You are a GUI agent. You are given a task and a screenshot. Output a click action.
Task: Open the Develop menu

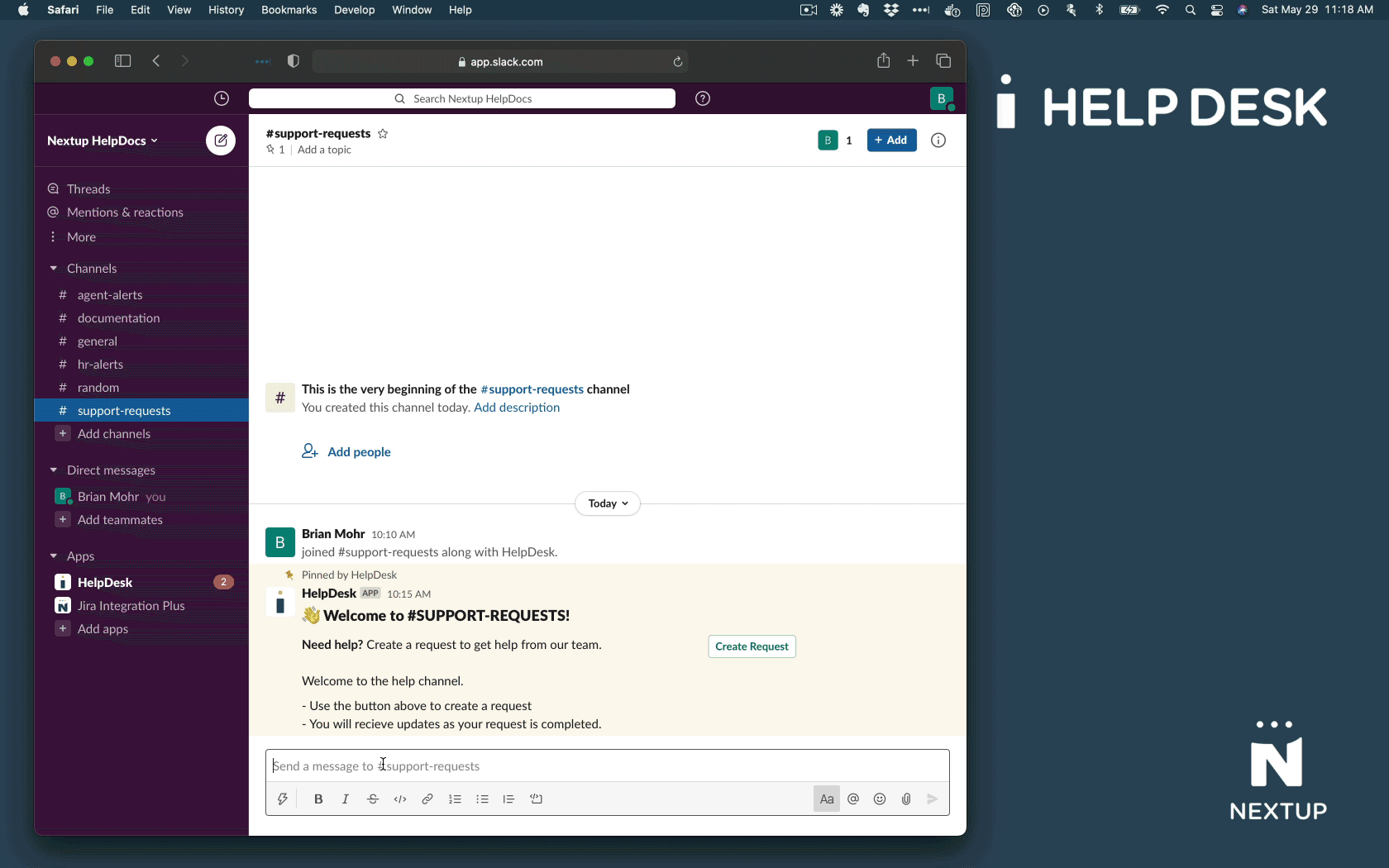click(x=355, y=10)
